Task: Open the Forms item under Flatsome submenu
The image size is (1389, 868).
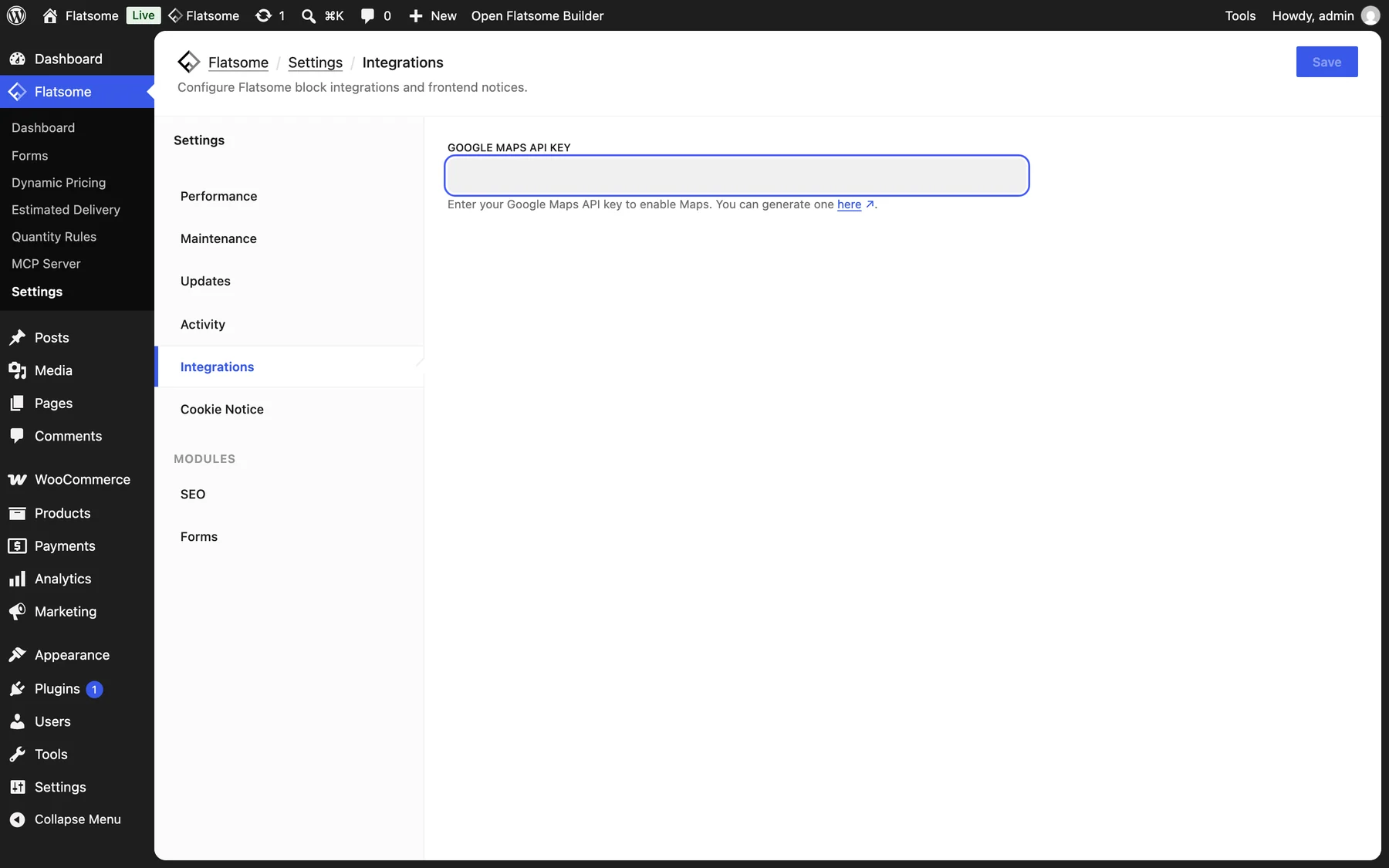Action: point(29,156)
